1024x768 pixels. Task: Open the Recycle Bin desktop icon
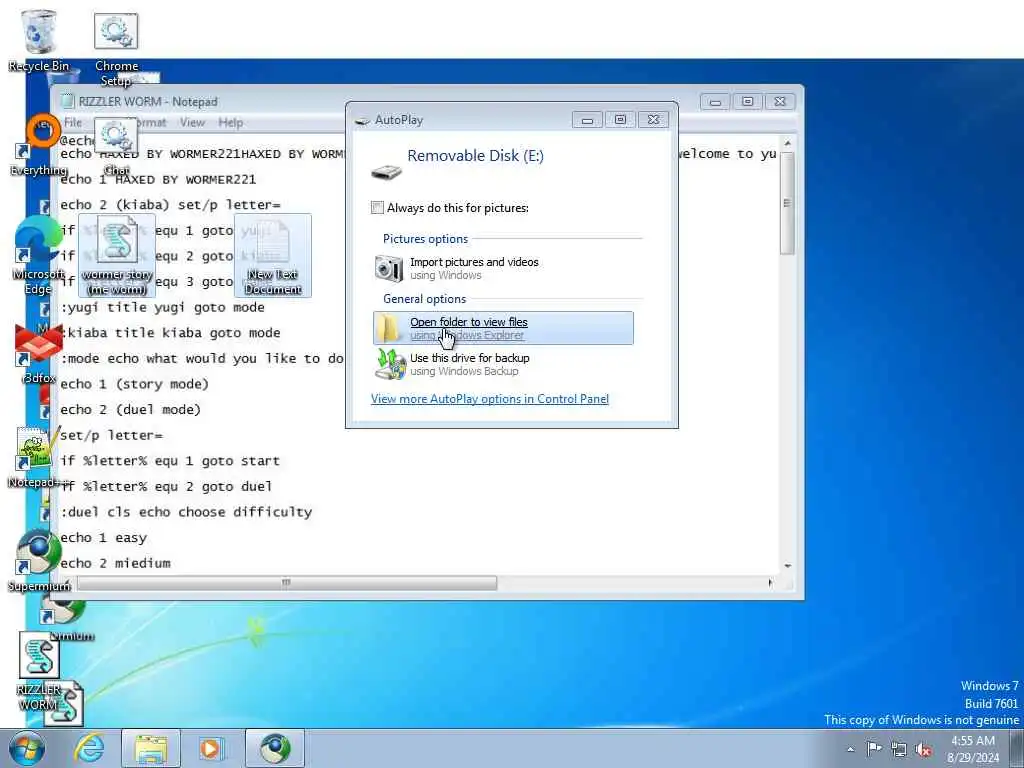(x=39, y=40)
